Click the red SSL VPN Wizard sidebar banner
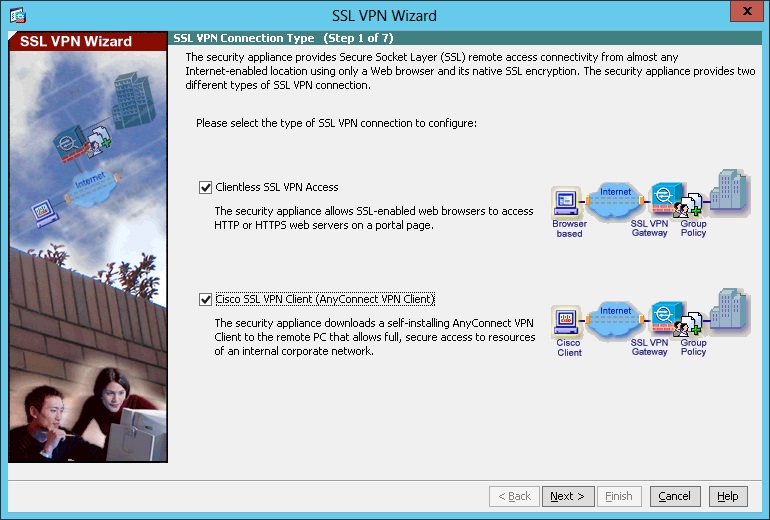The height and width of the screenshot is (520, 770). 88,41
